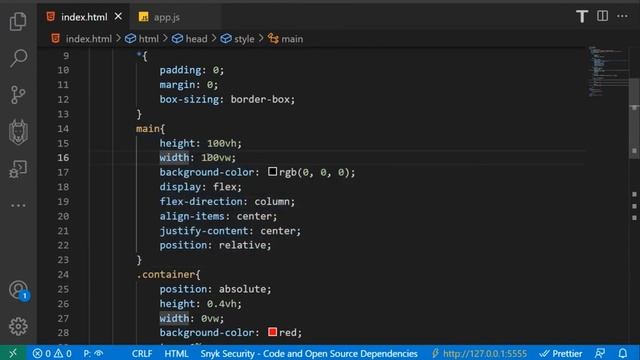Click the feedback icon in status bar
The image size is (640, 360).
click(600, 353)
